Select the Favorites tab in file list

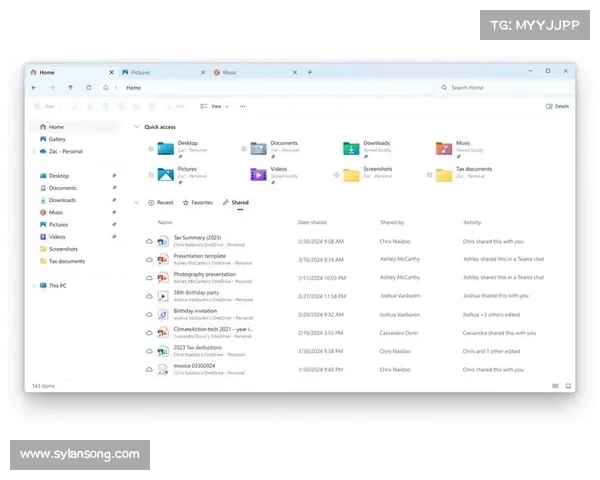pyautogui.click(x=197, y=202)
